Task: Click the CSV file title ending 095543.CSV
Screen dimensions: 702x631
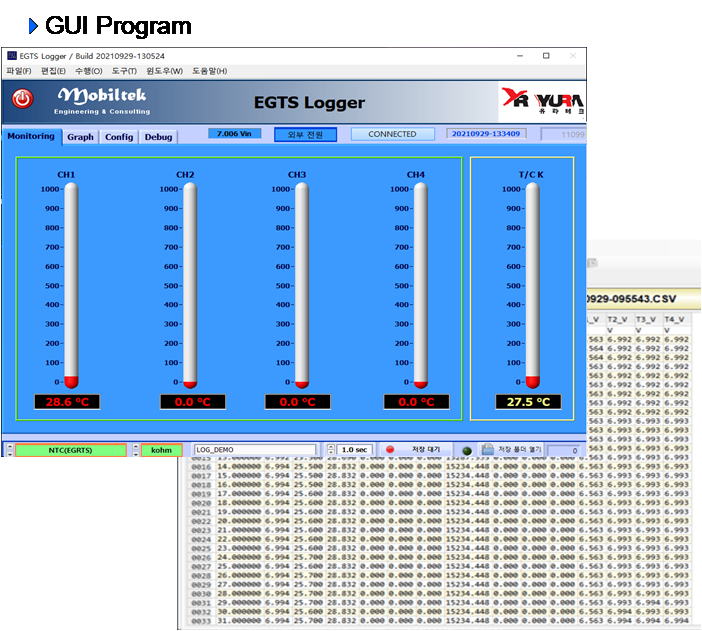Action: (x=631, y=299)
